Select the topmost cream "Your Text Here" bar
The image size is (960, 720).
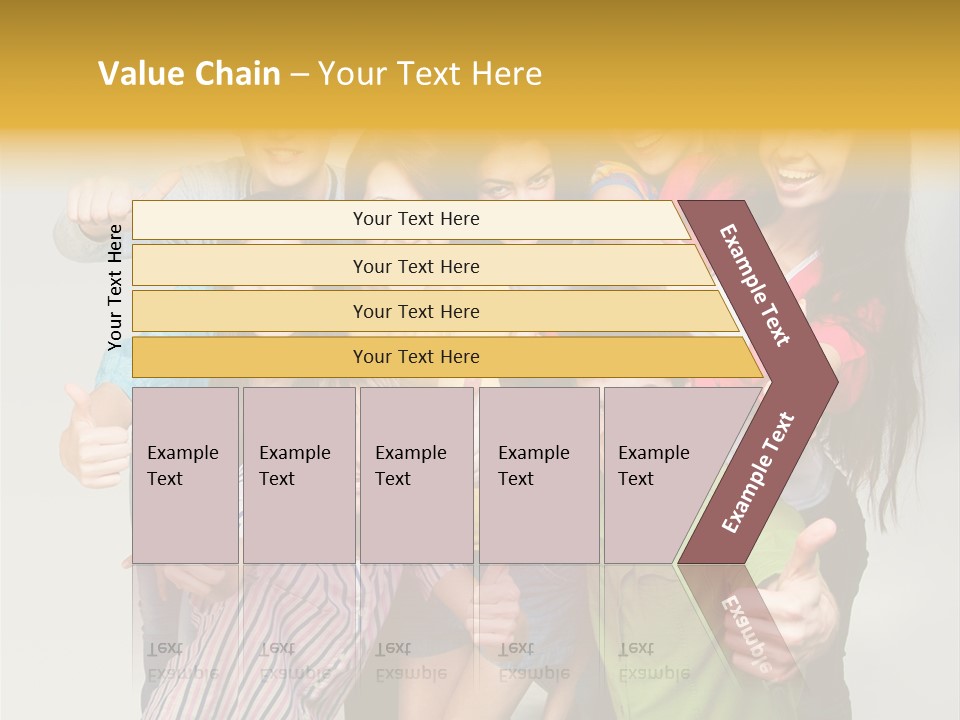click(x=416, y=219)
